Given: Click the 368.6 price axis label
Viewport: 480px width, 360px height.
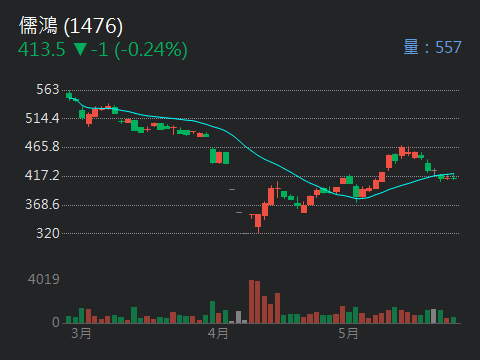Looking at the screenshot, I should click(42, 204).
